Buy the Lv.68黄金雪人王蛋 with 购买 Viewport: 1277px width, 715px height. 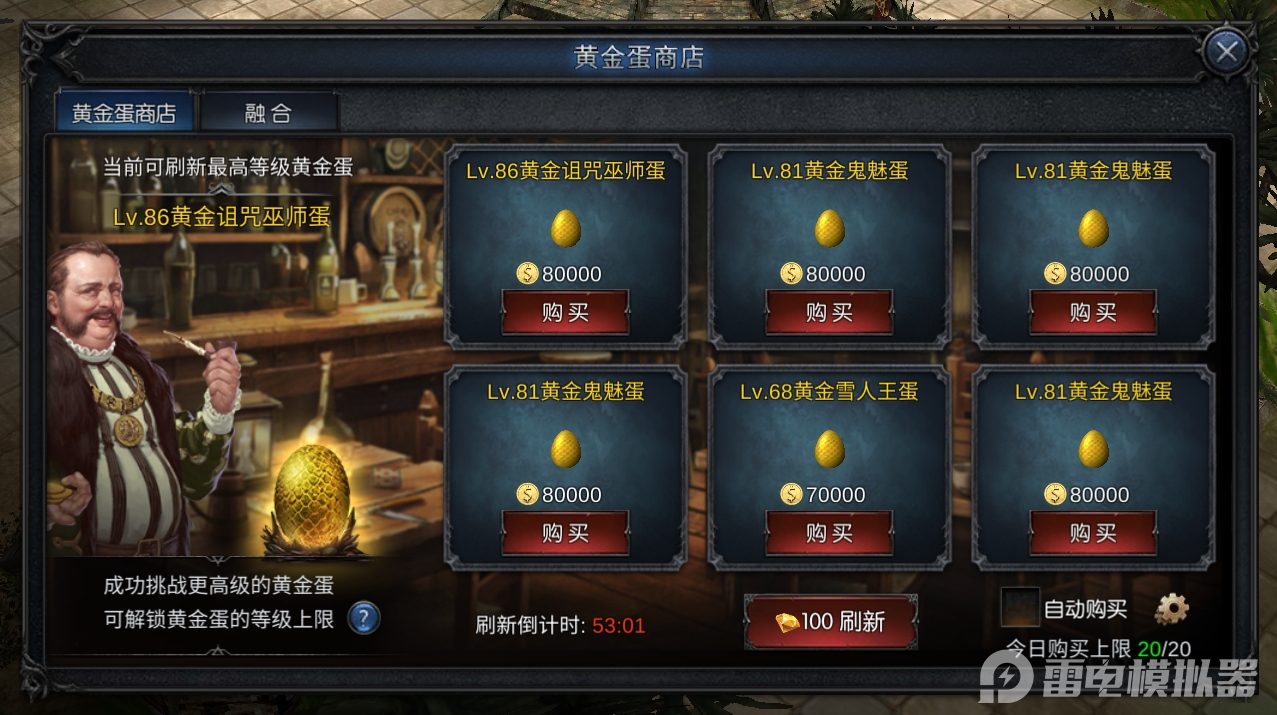click(830, 533)
